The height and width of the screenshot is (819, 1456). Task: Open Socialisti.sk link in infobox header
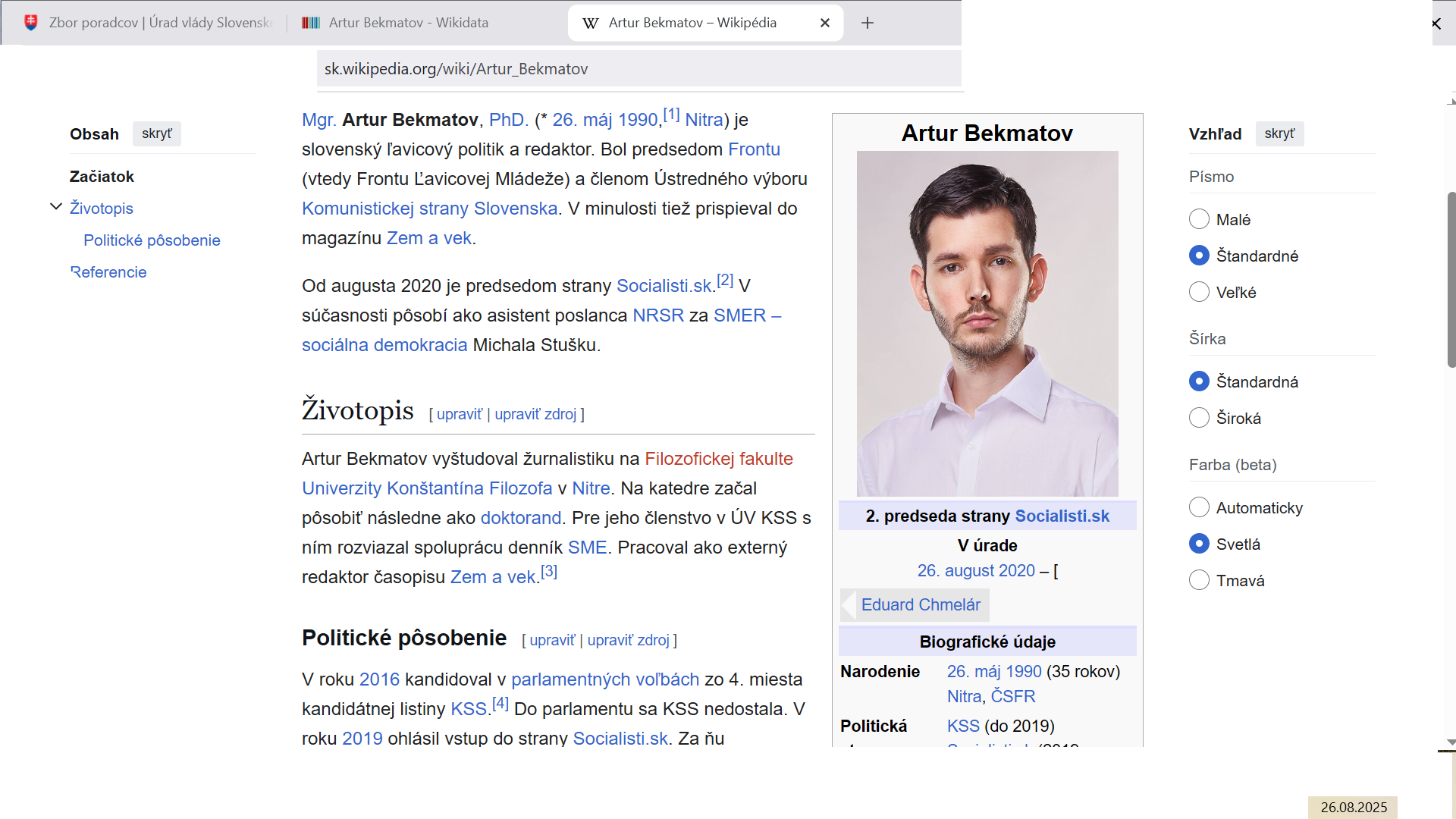click(1062, 516)
